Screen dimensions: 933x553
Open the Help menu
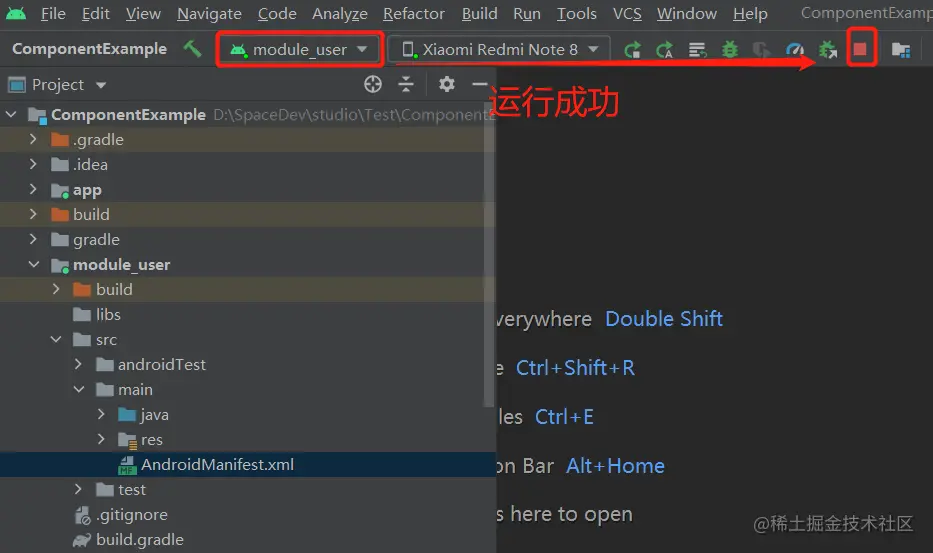pyautogui.click(x=750, y=13)
